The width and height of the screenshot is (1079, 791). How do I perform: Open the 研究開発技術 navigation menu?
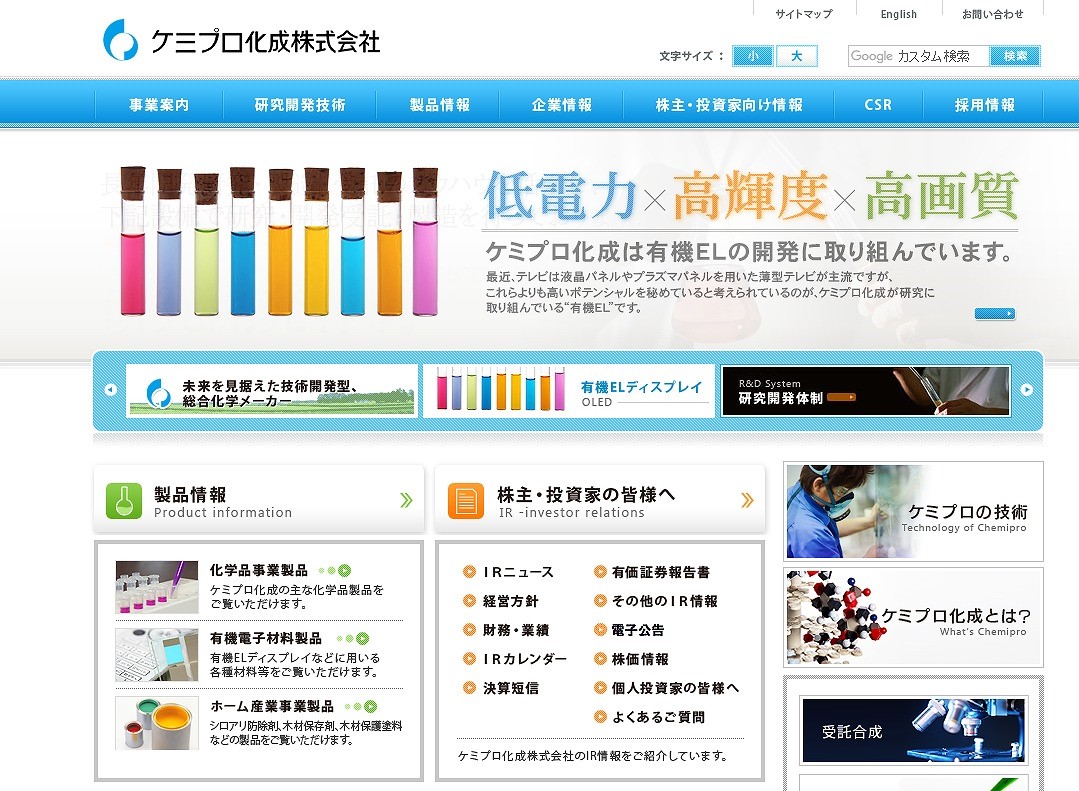click(x=300, y=105)
